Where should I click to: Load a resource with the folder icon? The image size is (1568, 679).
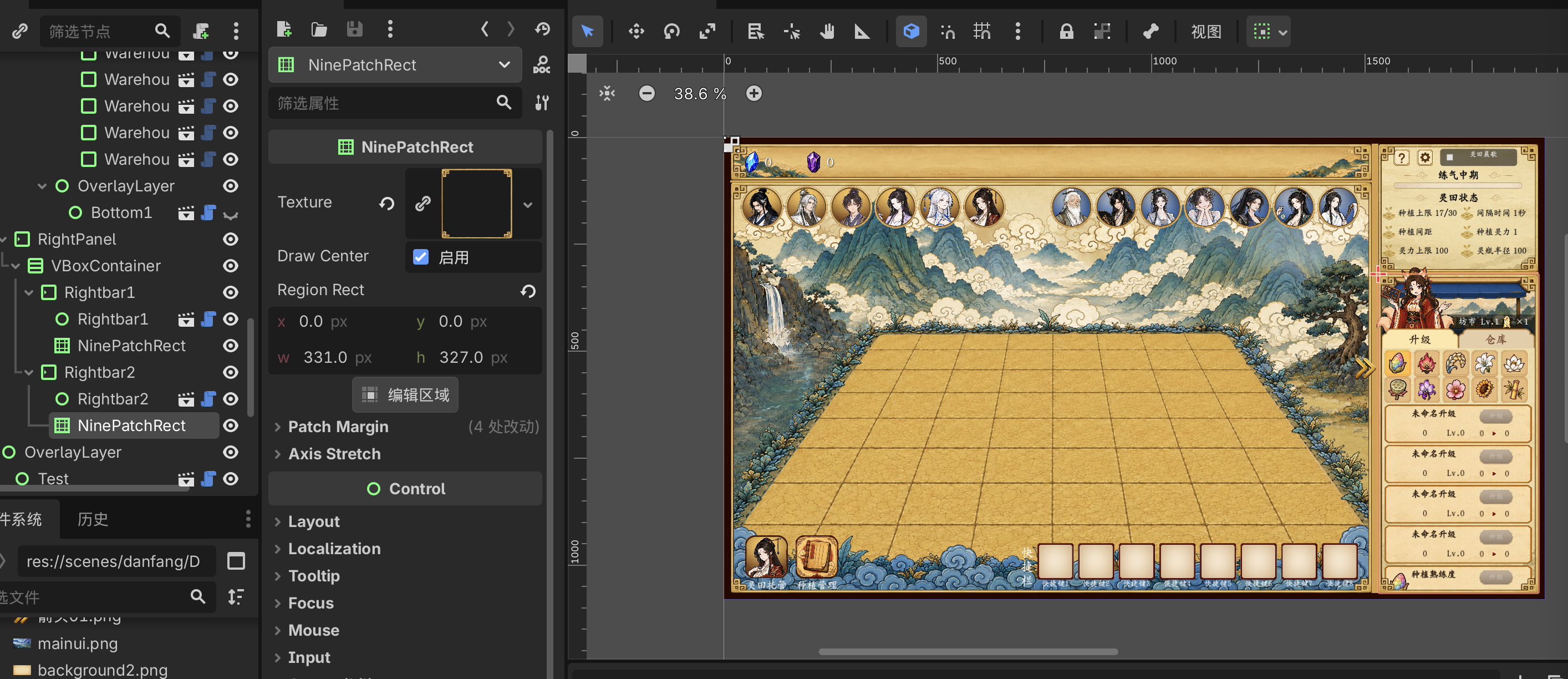point(319,29)
